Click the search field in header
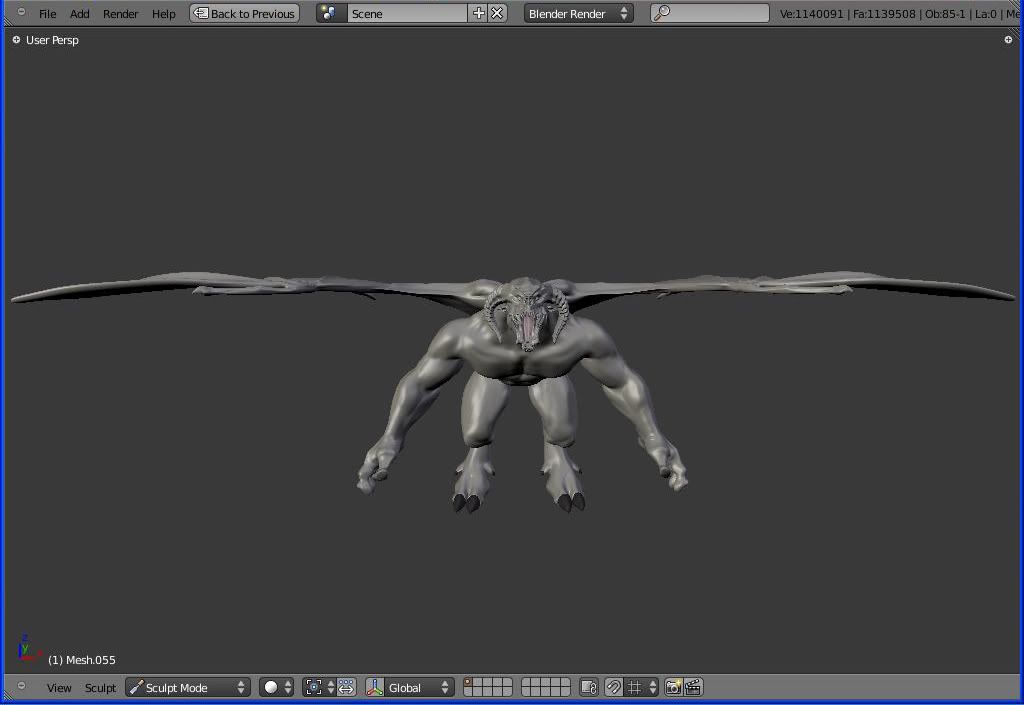This screenshot has height=705, width=1024. pos(710,14)
